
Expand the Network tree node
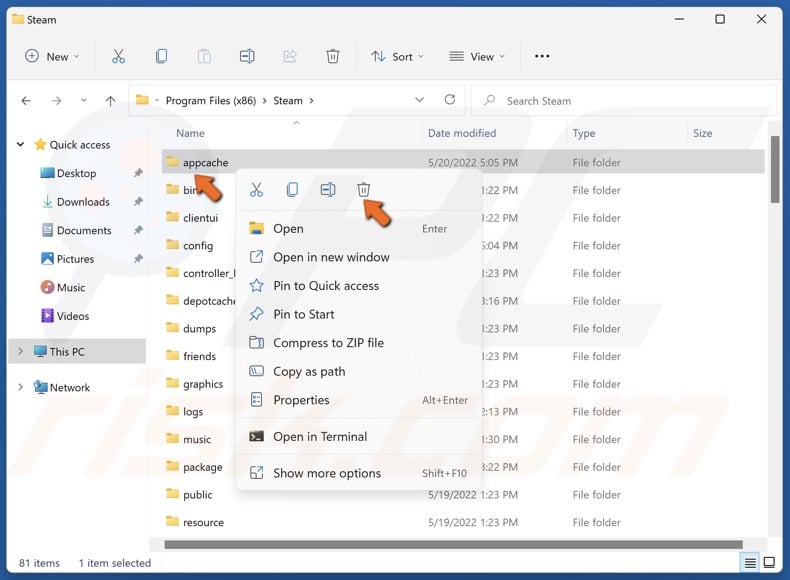20,387
